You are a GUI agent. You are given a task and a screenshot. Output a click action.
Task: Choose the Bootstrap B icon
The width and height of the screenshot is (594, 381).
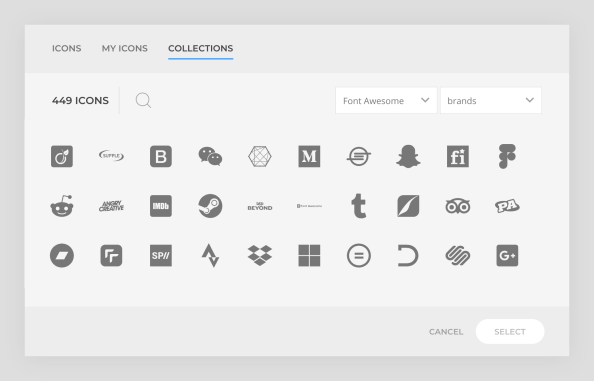[161, 156]
